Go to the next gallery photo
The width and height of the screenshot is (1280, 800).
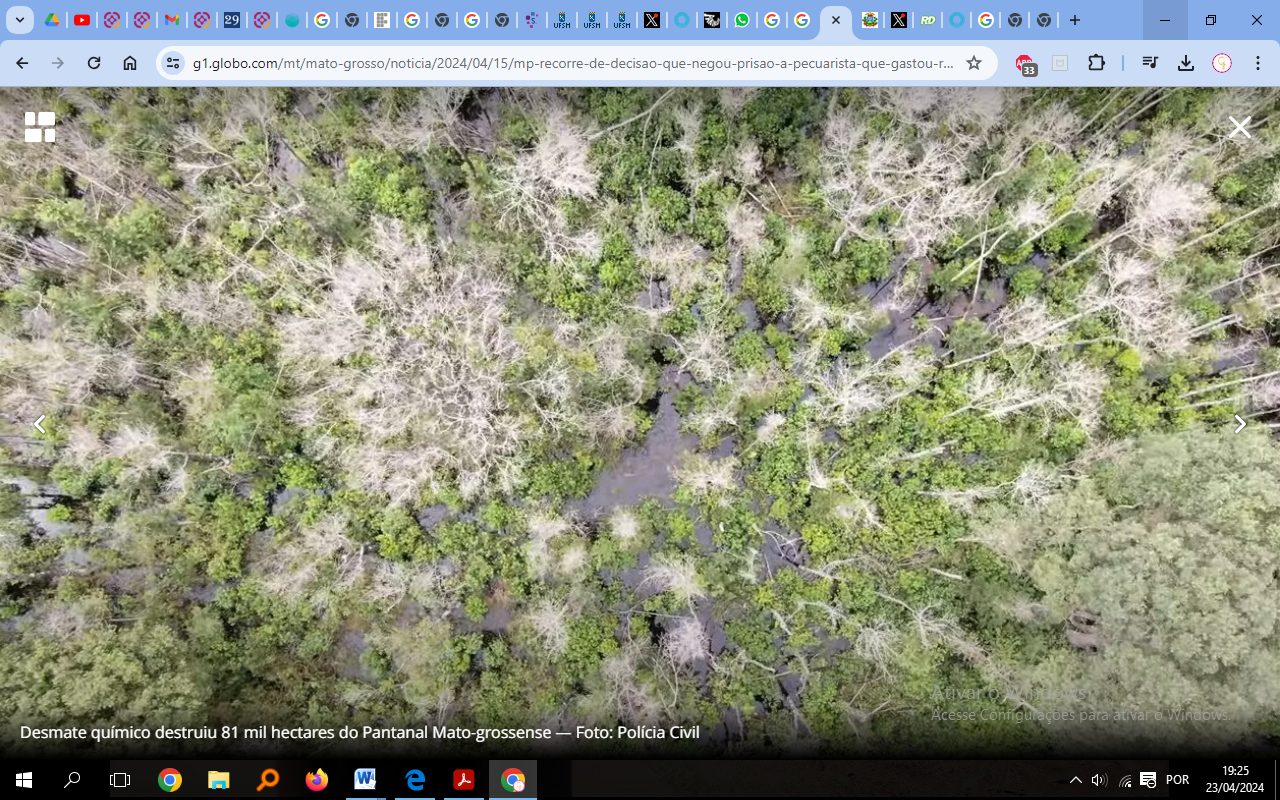point(1240,424)
